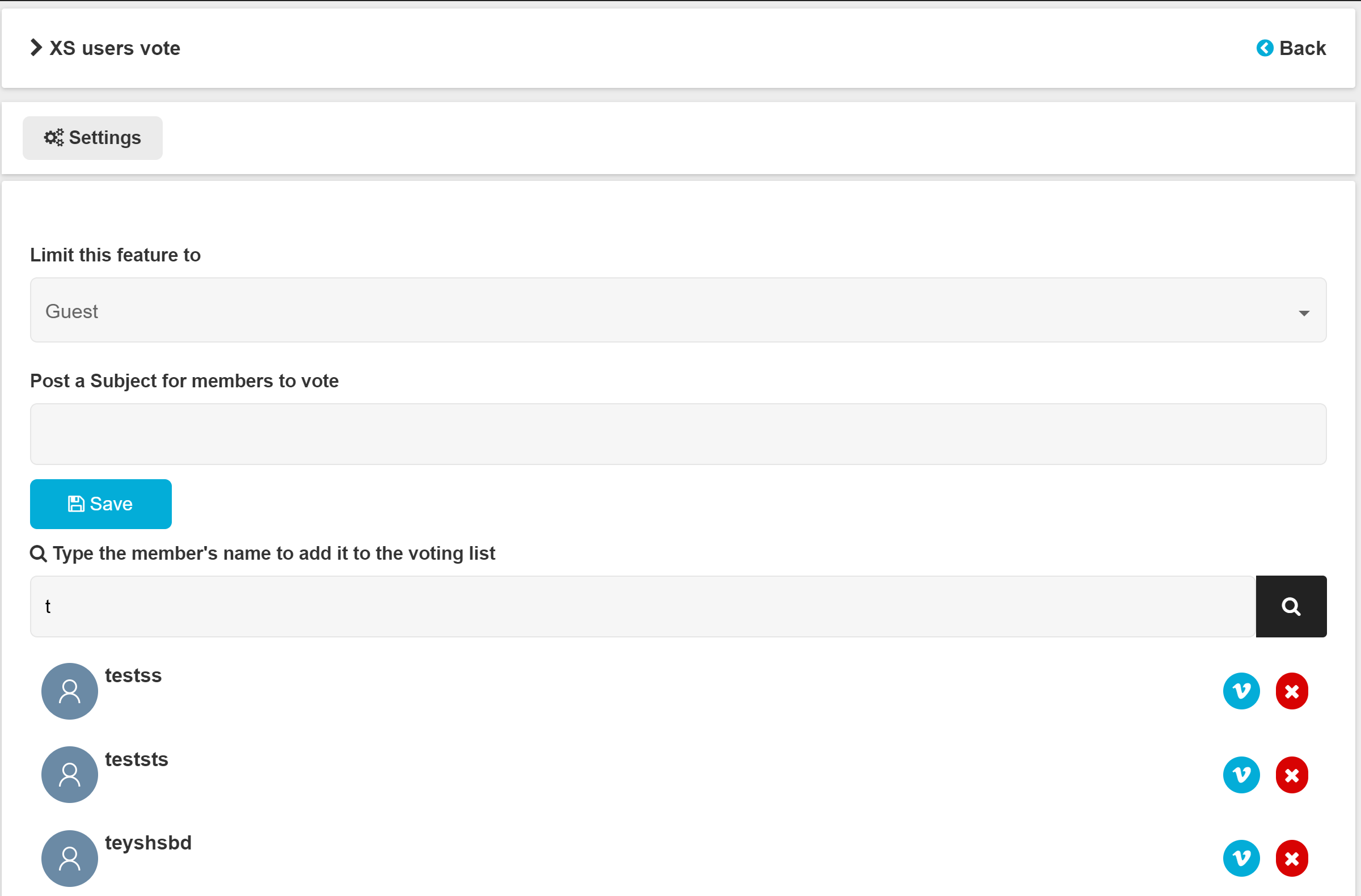Open the 'Limit this feature to' dropdown

click(x=678, y=311)
